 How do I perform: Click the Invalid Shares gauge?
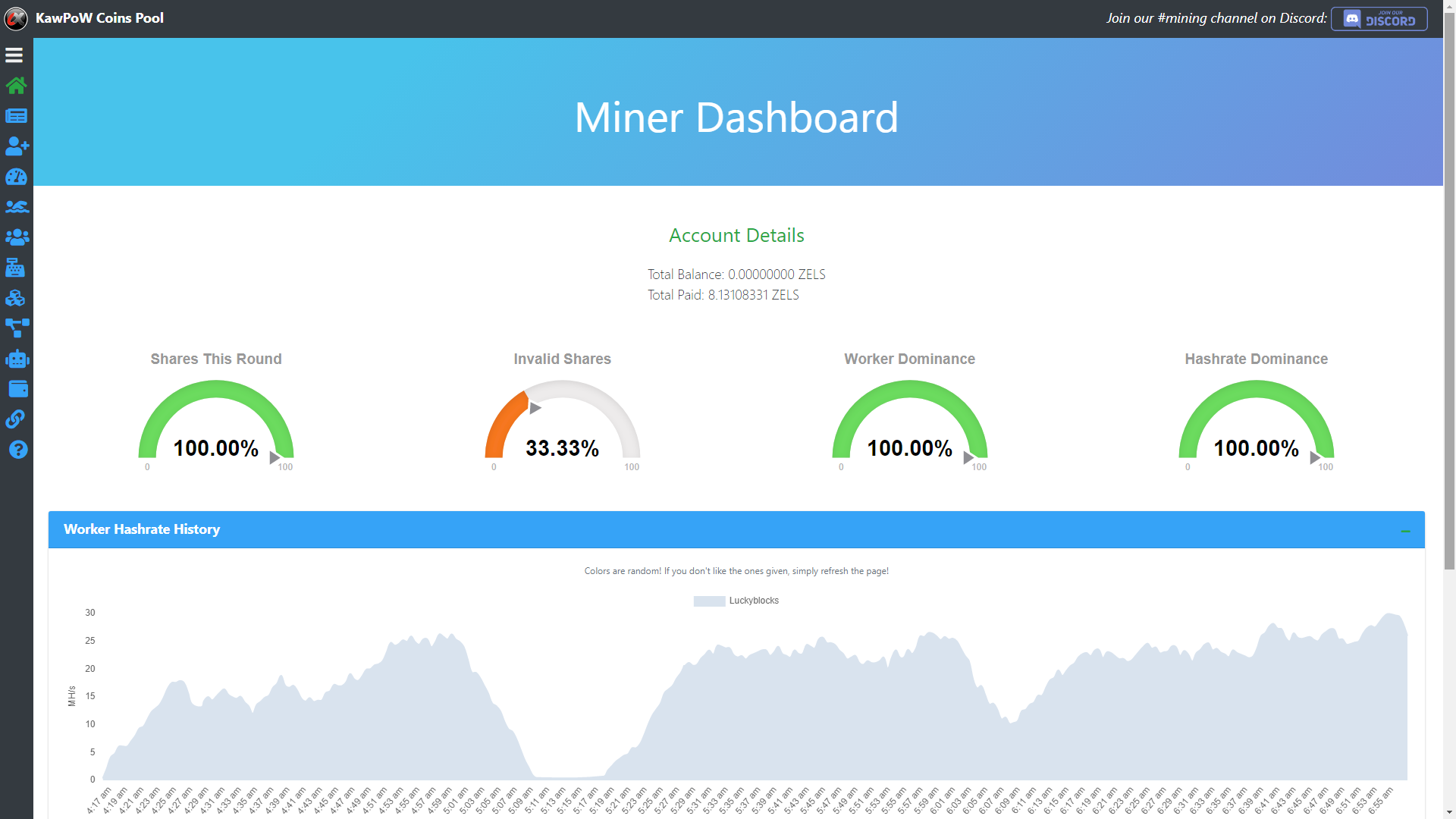coord(562,425)
